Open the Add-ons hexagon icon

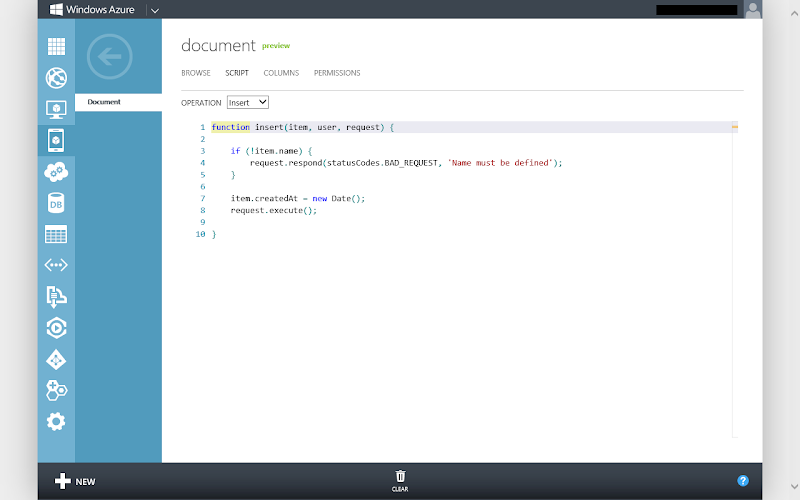pyautogui.click(x=56, y=390)
